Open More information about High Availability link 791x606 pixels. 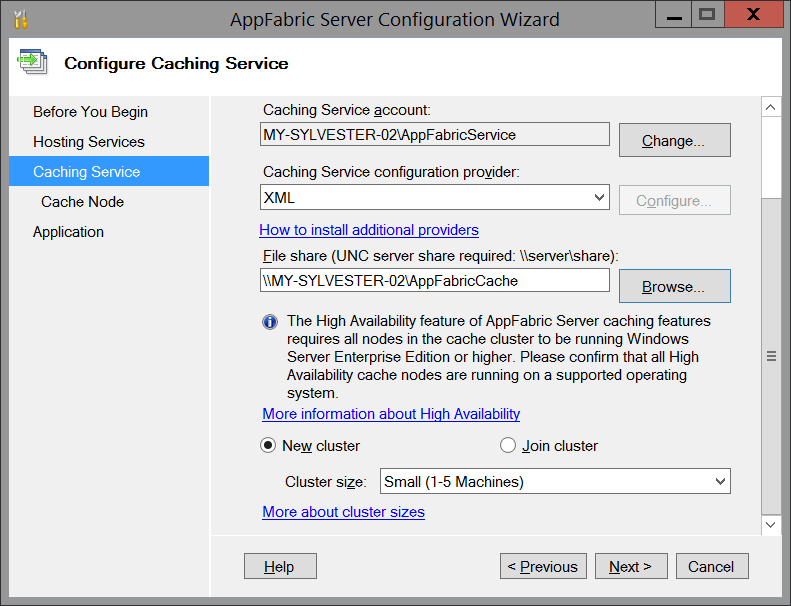(x=391, y=414)
